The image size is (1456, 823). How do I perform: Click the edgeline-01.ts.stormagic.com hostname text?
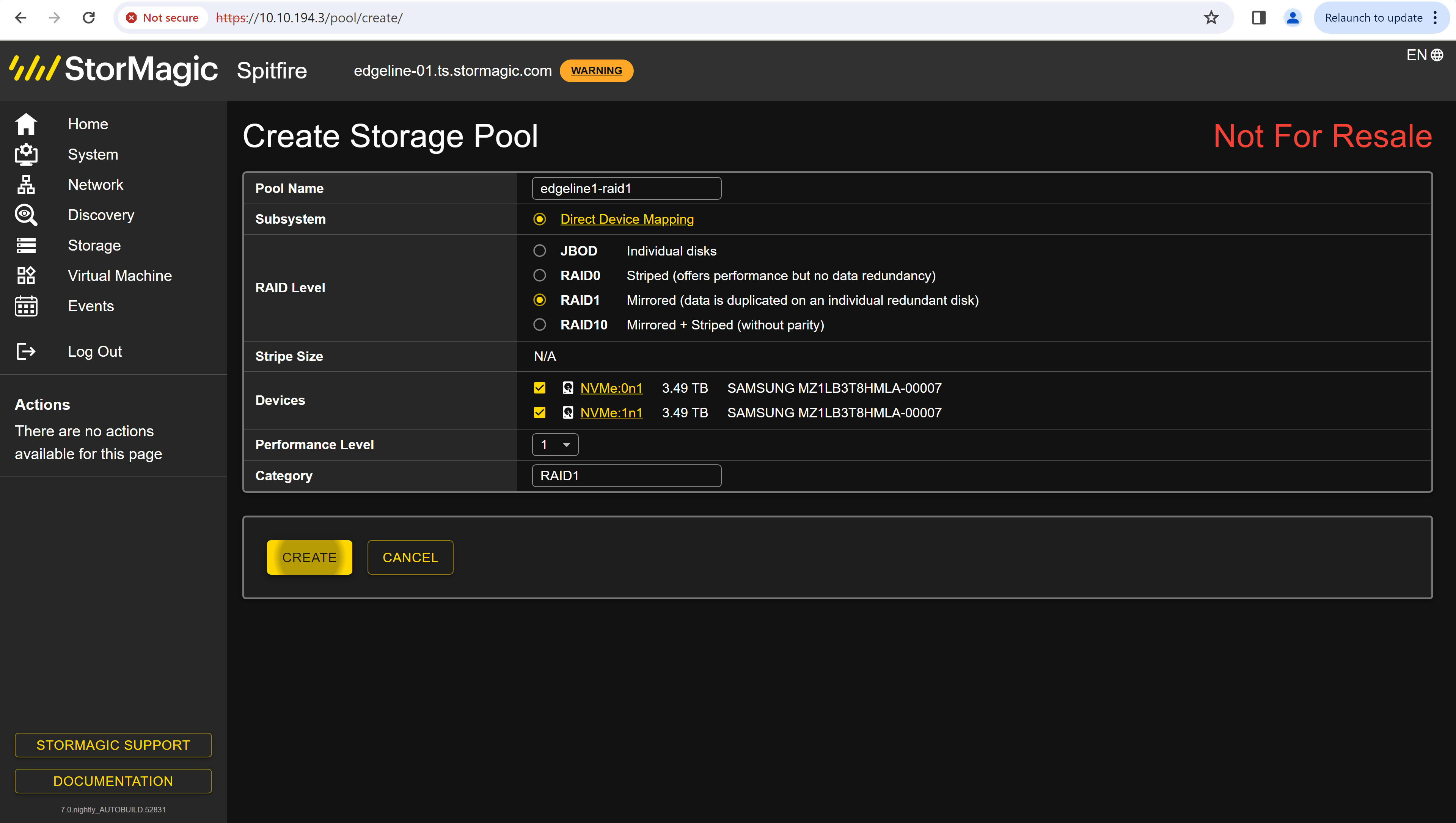click(x=452, y=71)
